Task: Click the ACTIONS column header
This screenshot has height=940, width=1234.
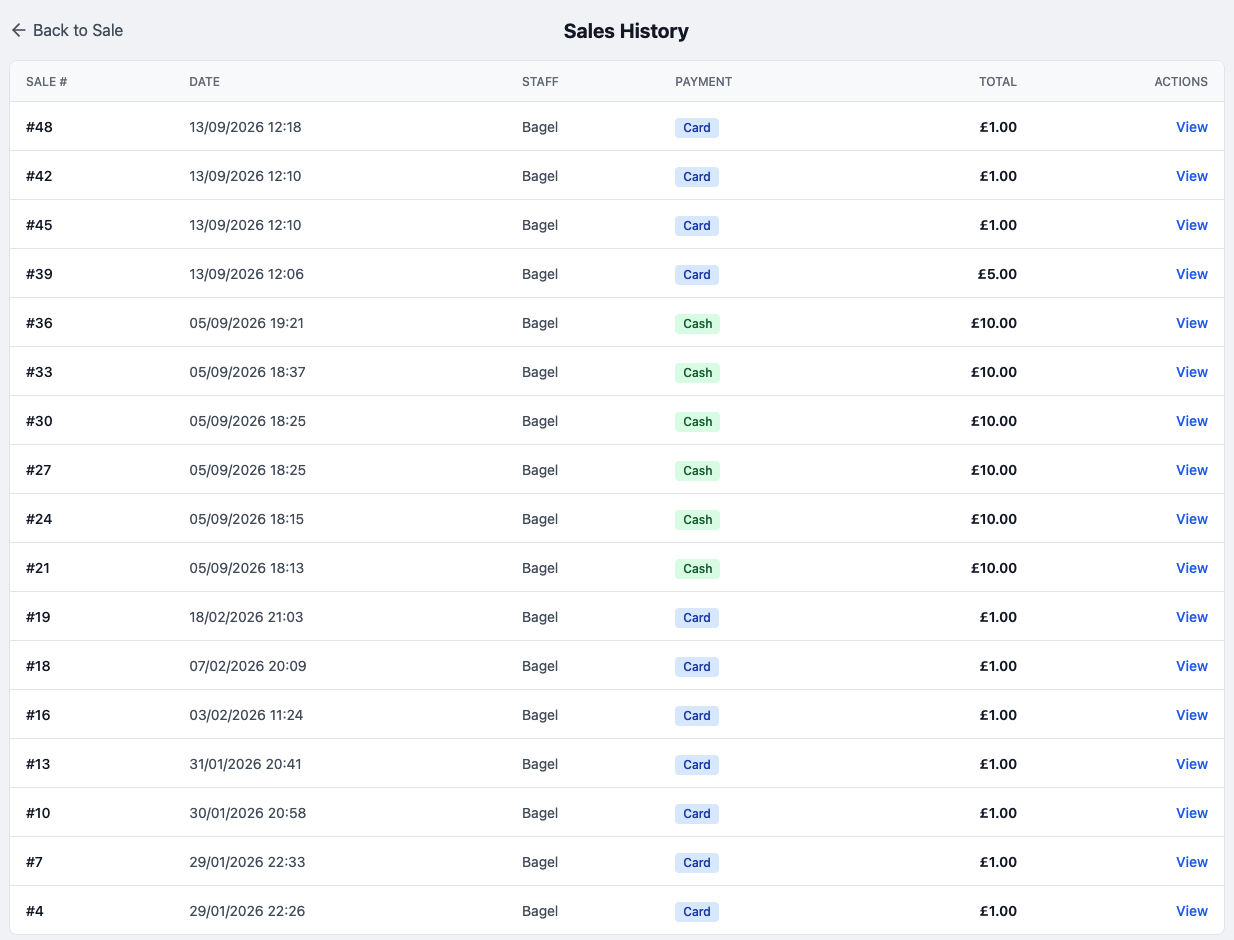Action: click(1181, 82)
